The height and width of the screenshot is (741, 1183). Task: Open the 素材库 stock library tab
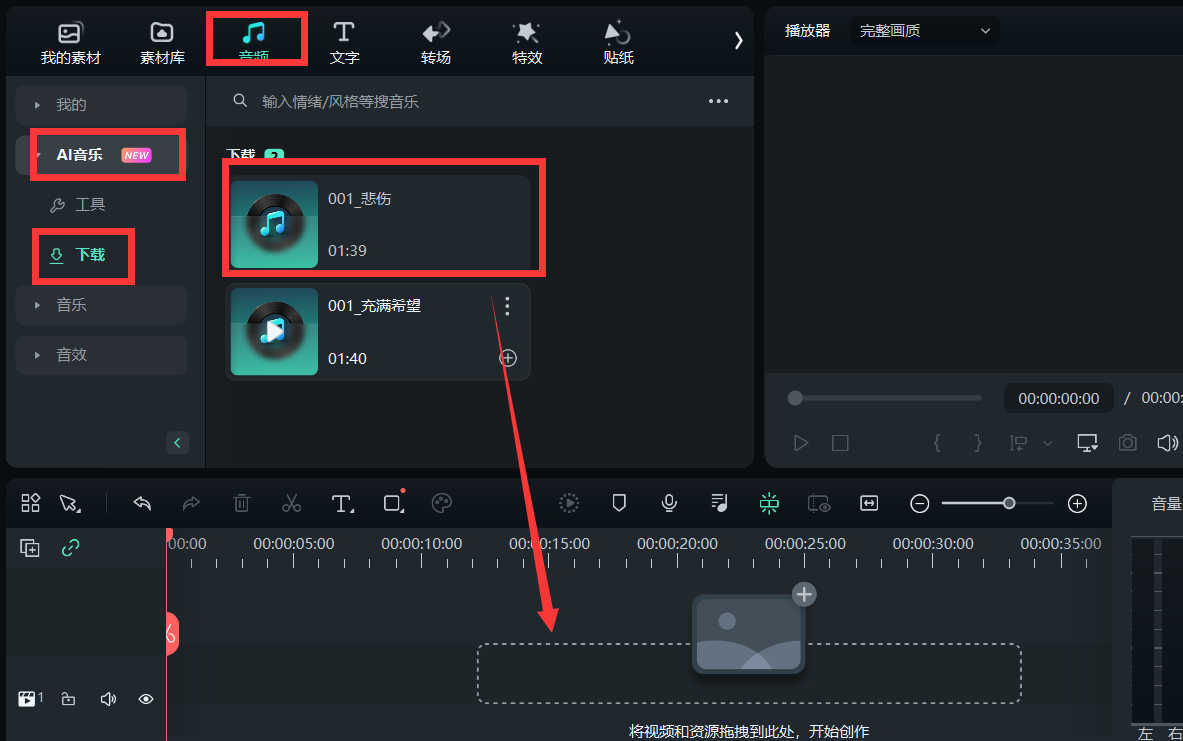(162, 42)
